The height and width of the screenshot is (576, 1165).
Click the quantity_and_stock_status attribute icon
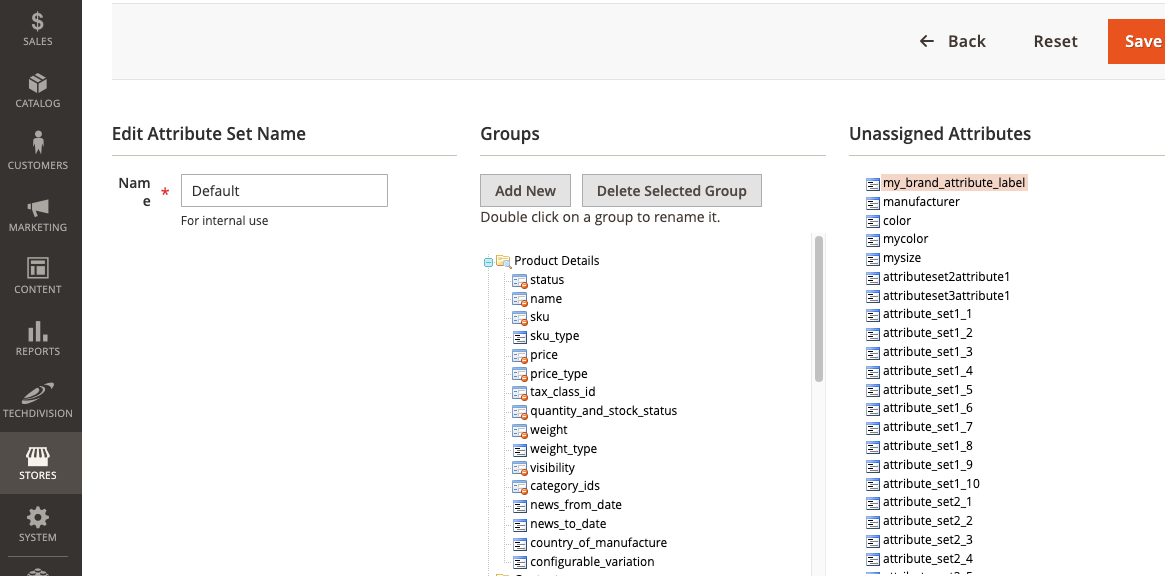[520, 411]
